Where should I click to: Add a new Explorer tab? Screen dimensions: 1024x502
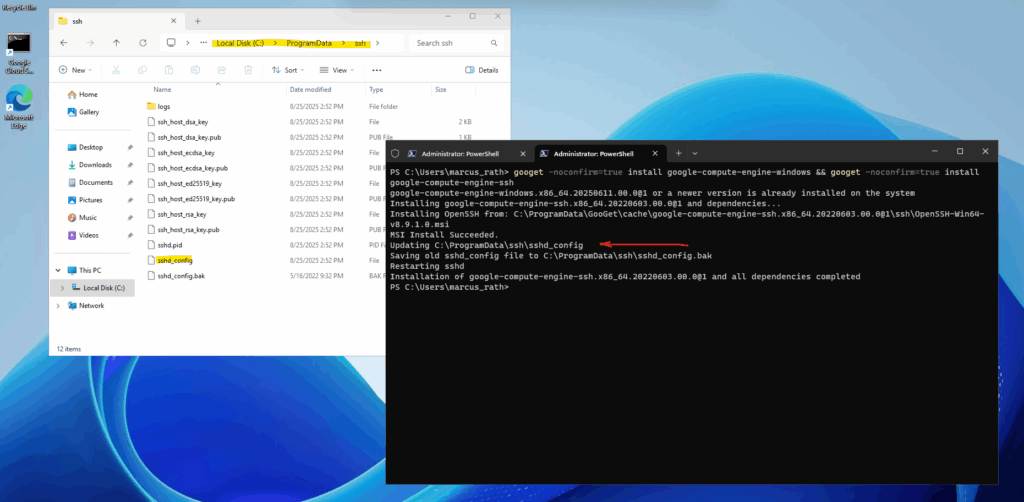[x=197, y=21]
